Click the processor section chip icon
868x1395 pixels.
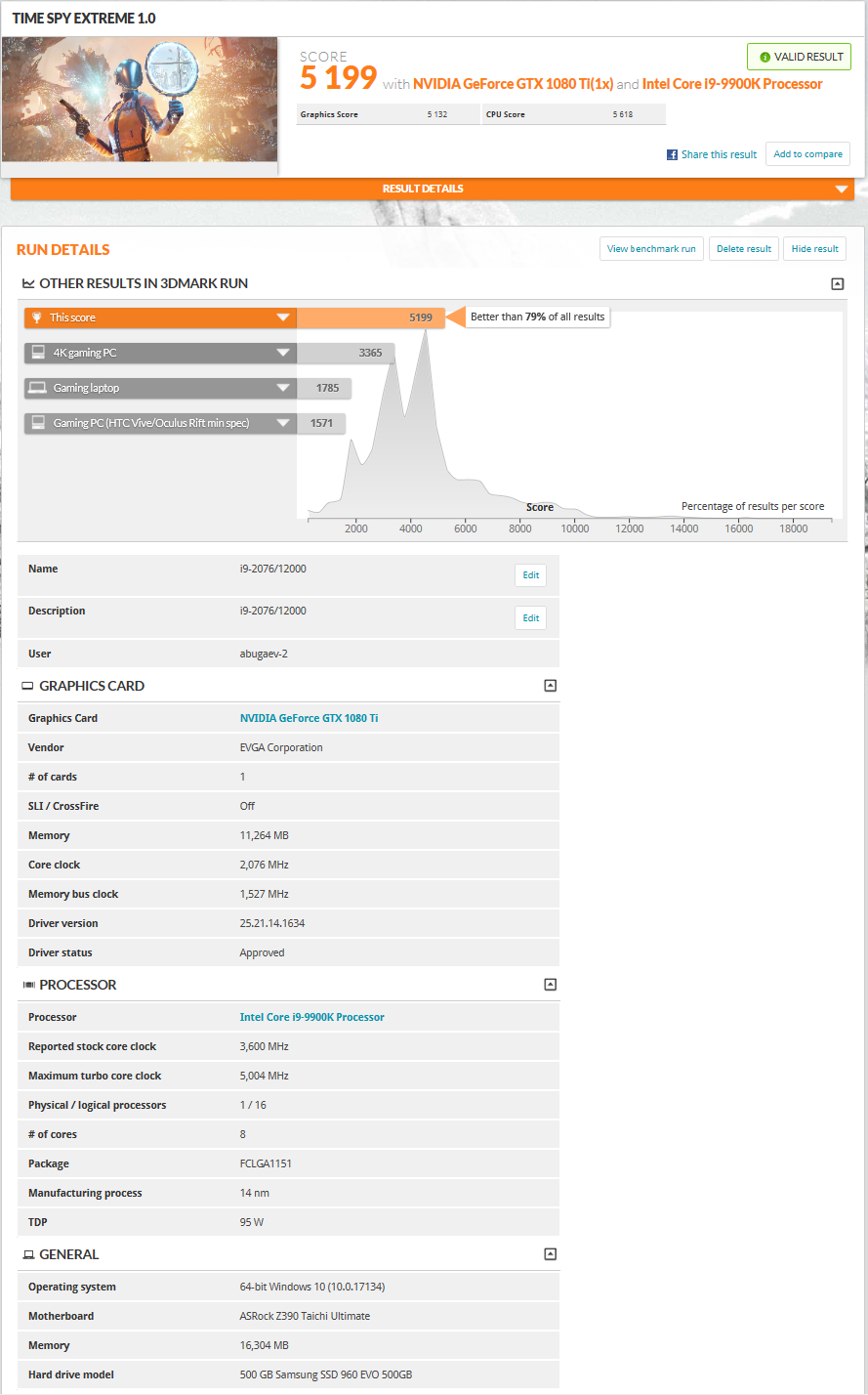[x=28, y=985]
